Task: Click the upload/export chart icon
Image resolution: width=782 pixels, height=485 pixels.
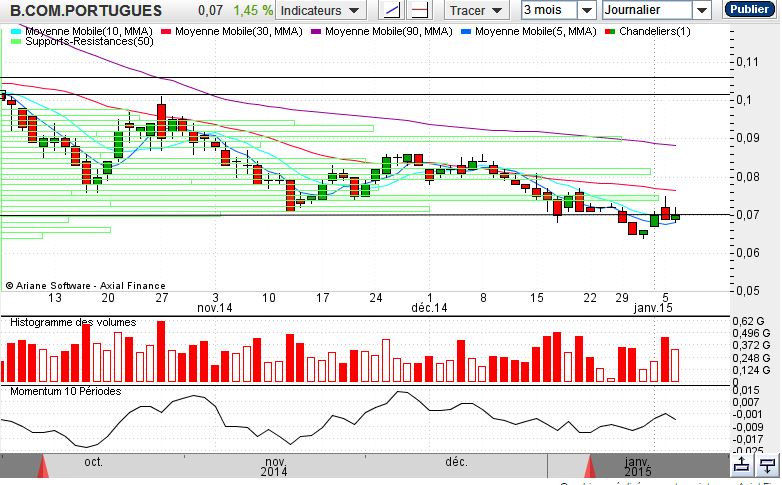Action: click(x=742, y=465)
